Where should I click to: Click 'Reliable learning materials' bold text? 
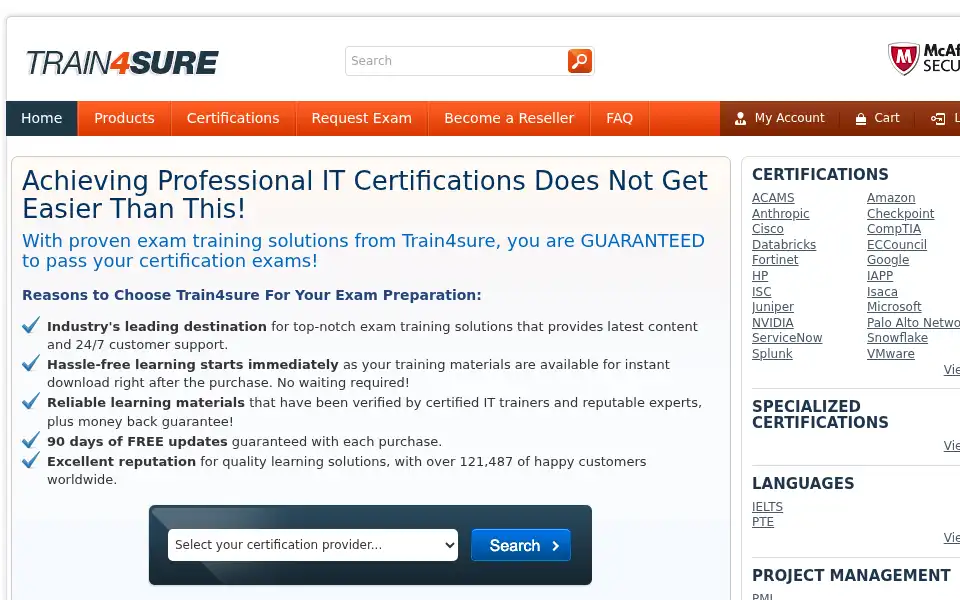tap(146, 402)
